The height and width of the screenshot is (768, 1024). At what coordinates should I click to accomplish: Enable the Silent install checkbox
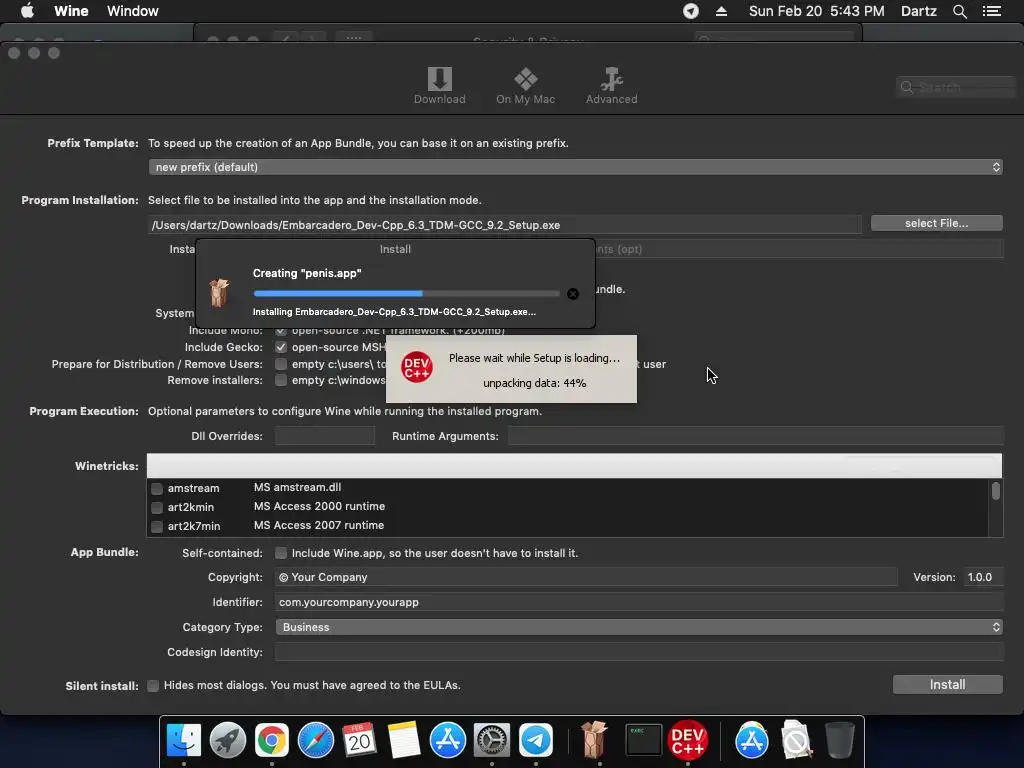pyautogui.click(x=153, y=686)
